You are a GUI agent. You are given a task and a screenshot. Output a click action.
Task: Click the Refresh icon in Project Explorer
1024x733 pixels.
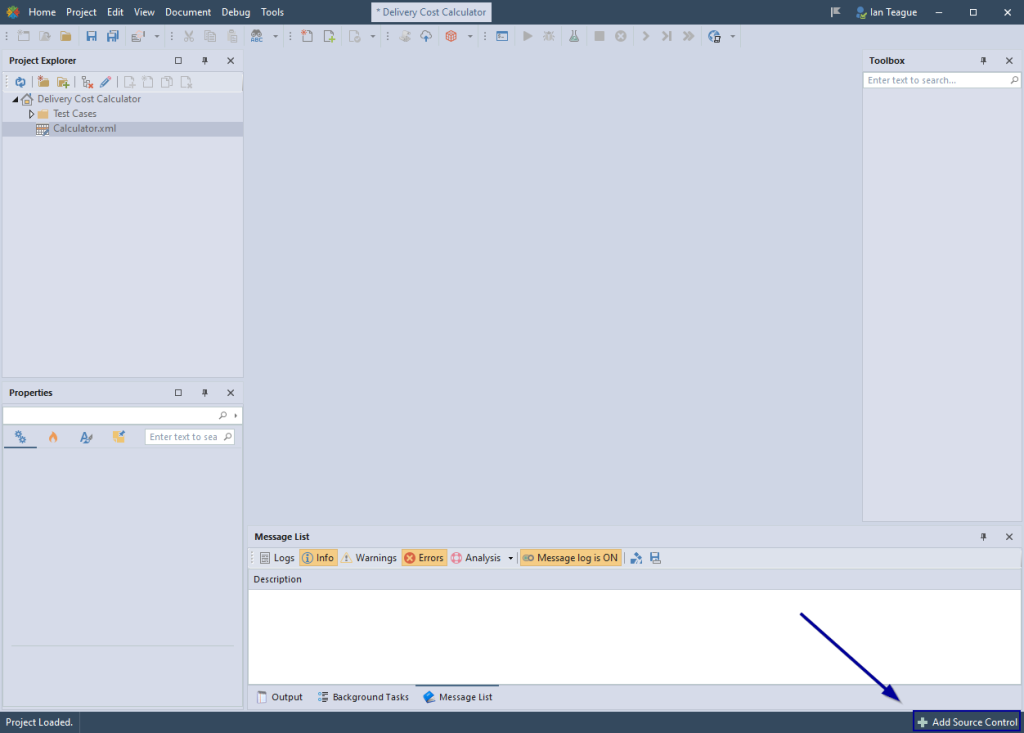coord(20,82)
